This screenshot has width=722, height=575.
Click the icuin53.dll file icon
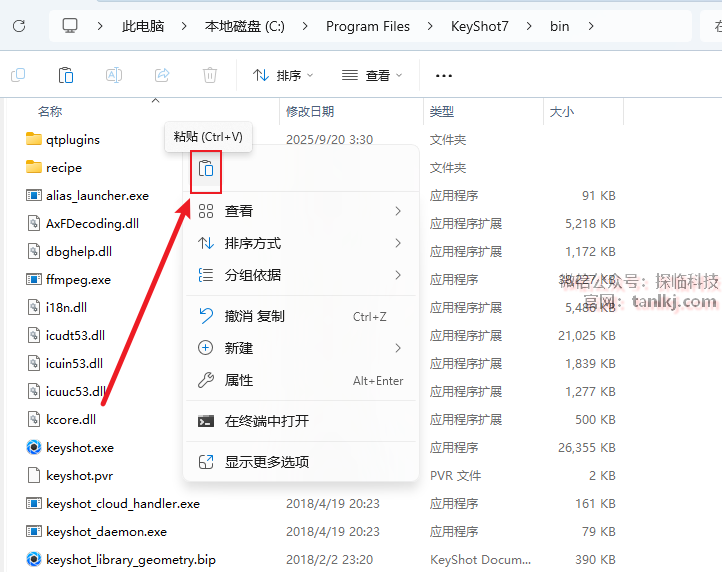pyautogui.click(x=34, y=364)
